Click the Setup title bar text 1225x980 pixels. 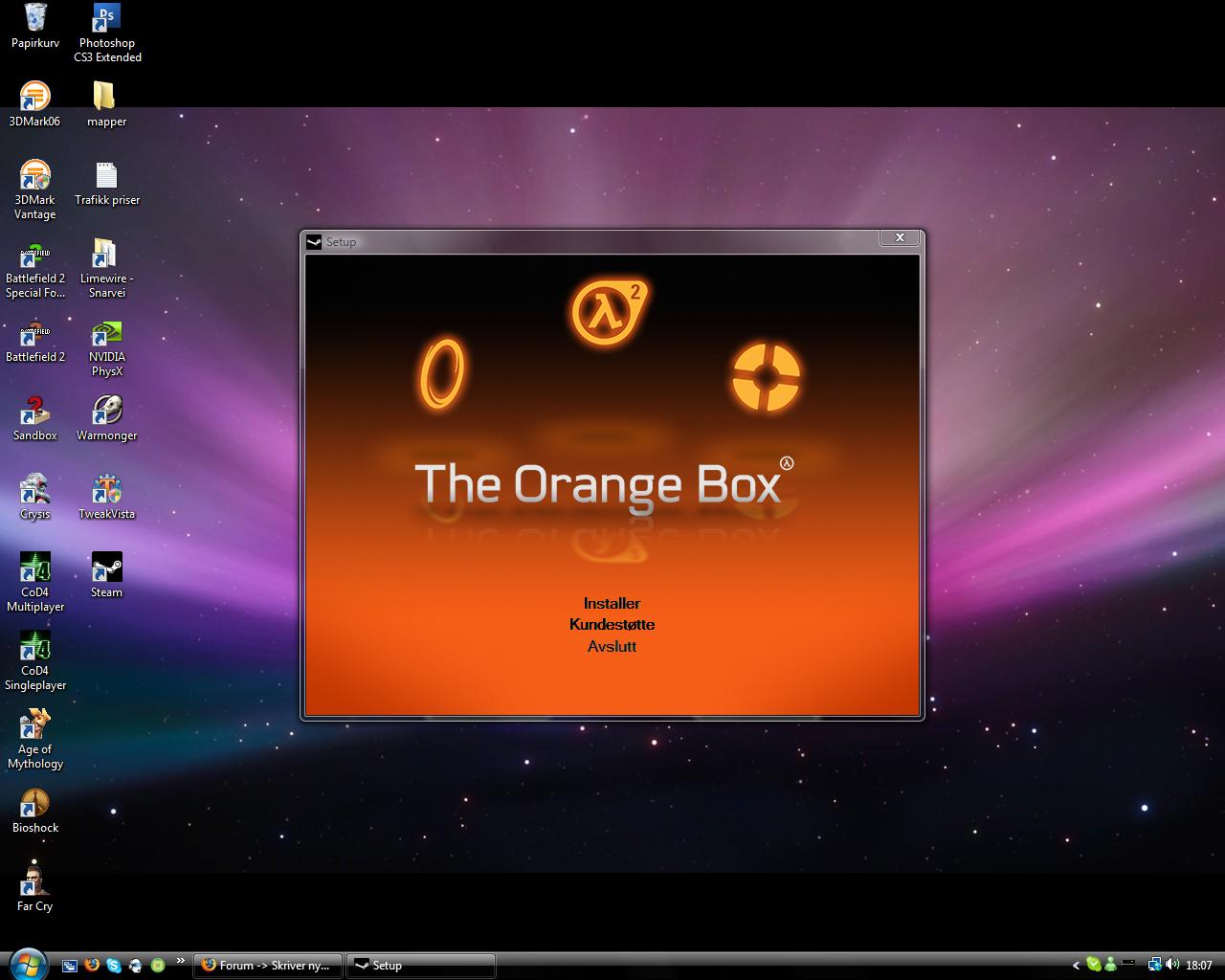pyautogui.click(x=341, y=242)
